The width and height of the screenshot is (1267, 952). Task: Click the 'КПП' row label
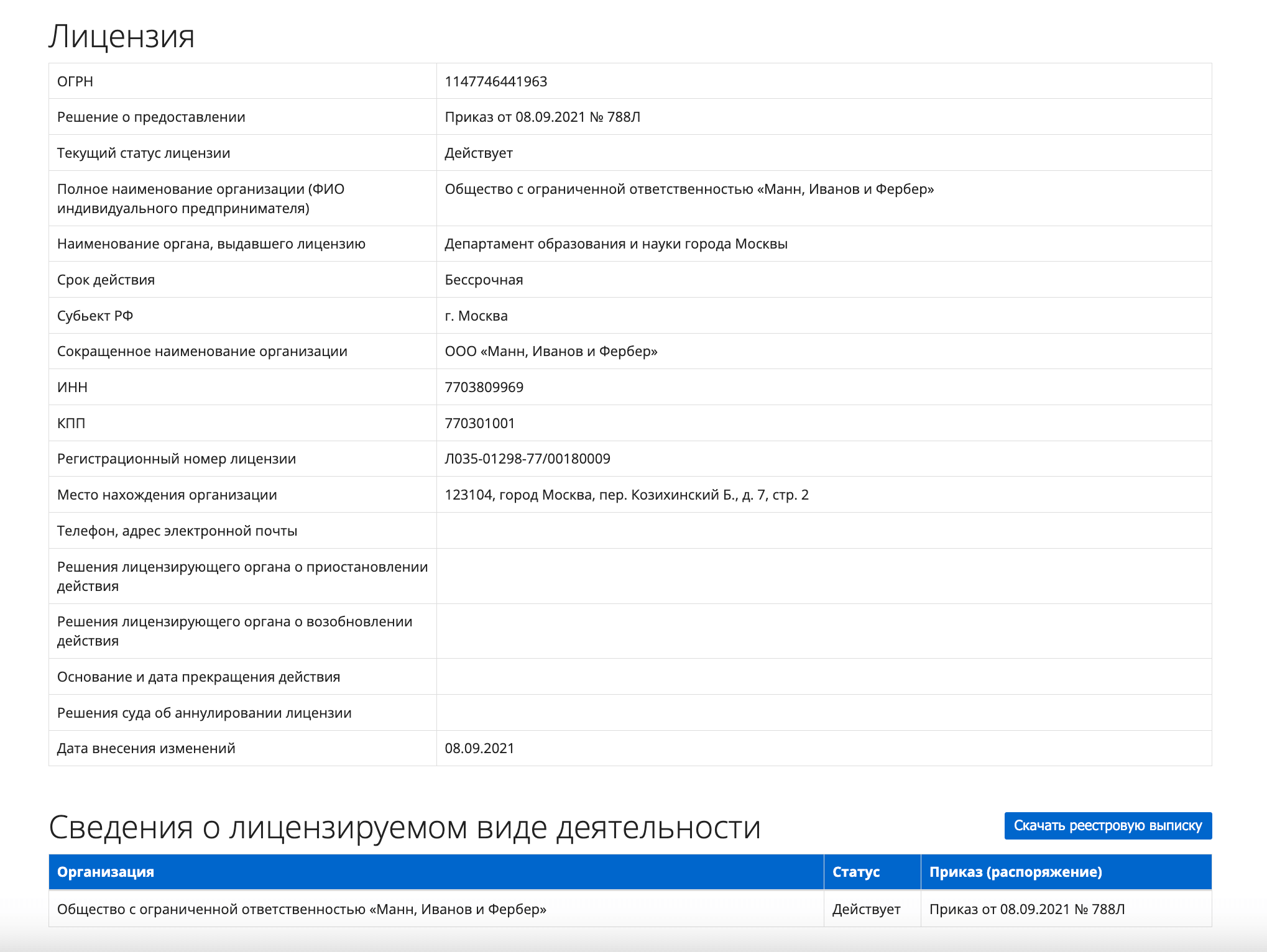pos(71,423)
